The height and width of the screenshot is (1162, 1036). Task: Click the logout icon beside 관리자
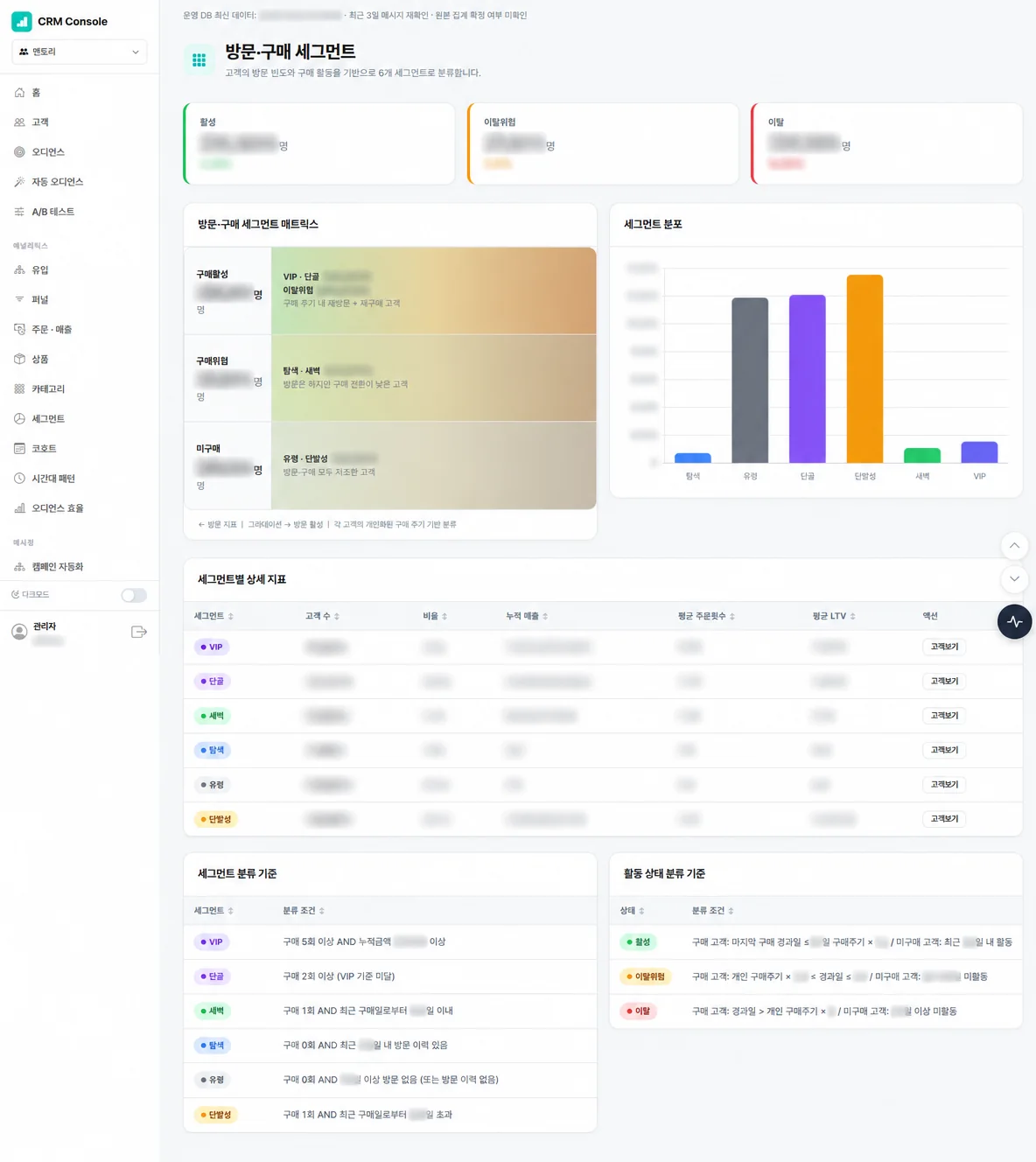(x=138, y=632)
